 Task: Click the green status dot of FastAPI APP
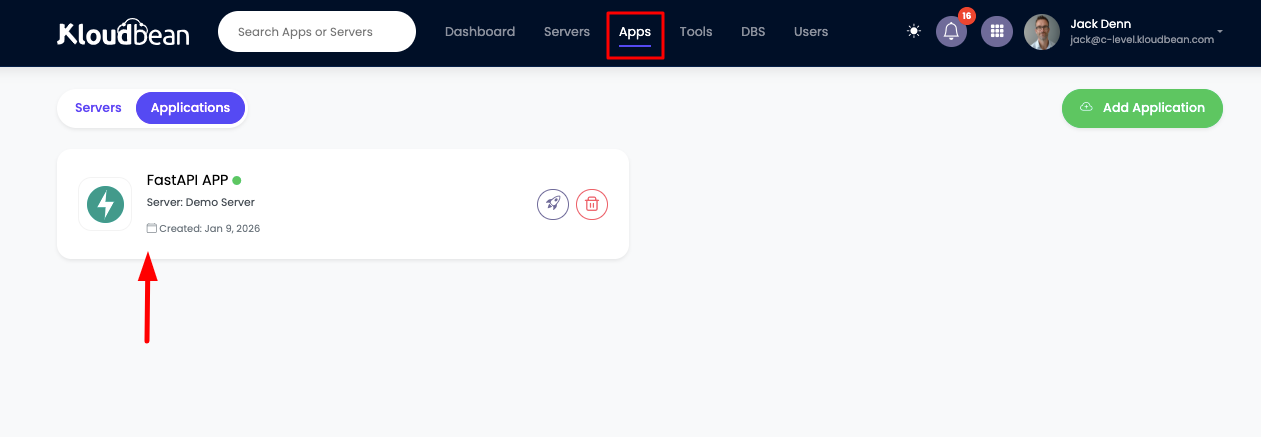click(237, 181)
